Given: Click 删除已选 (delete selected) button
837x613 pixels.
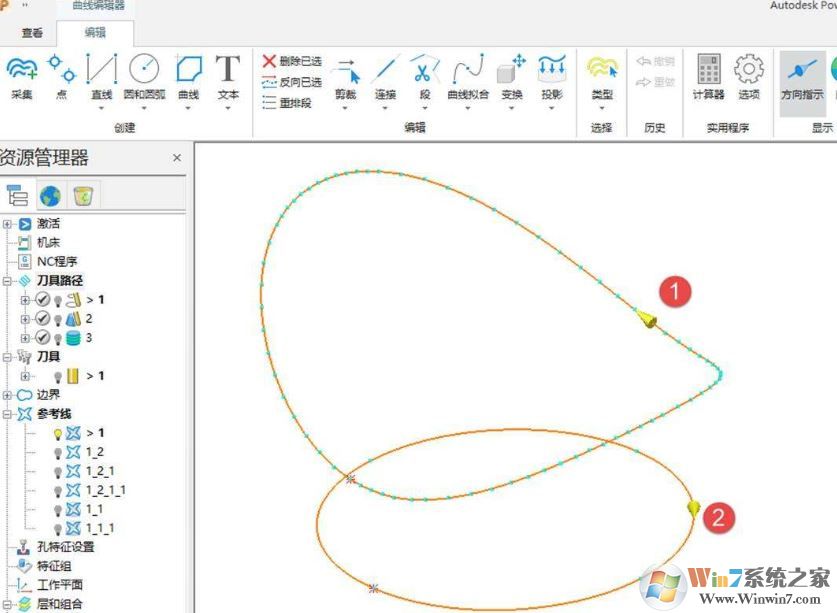Looking at the screenshot, I should click(x=292, y=61).
